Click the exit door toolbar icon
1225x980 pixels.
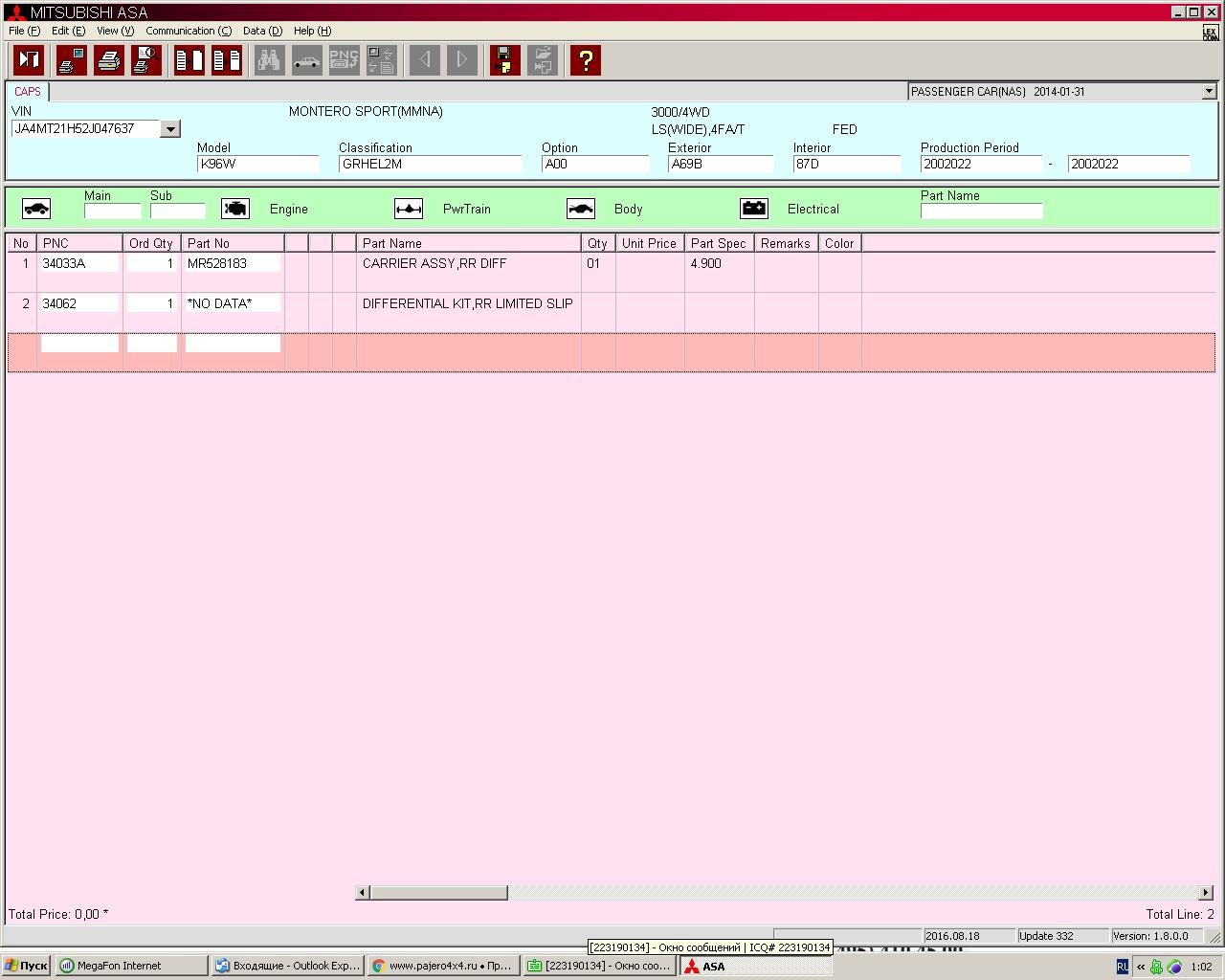click(x=29, y=60)
